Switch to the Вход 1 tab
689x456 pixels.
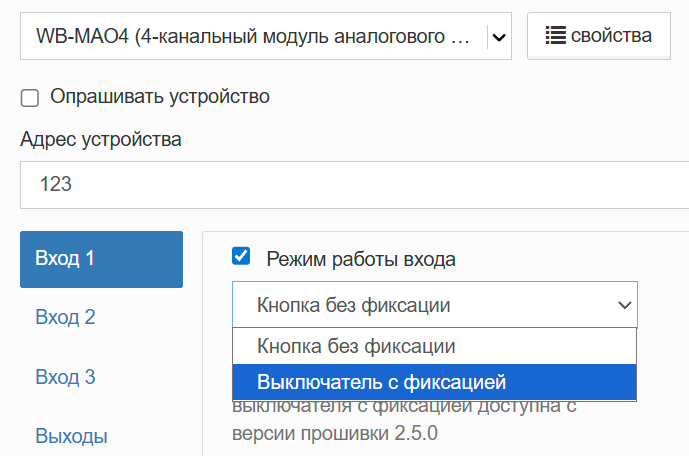(102, 259)
